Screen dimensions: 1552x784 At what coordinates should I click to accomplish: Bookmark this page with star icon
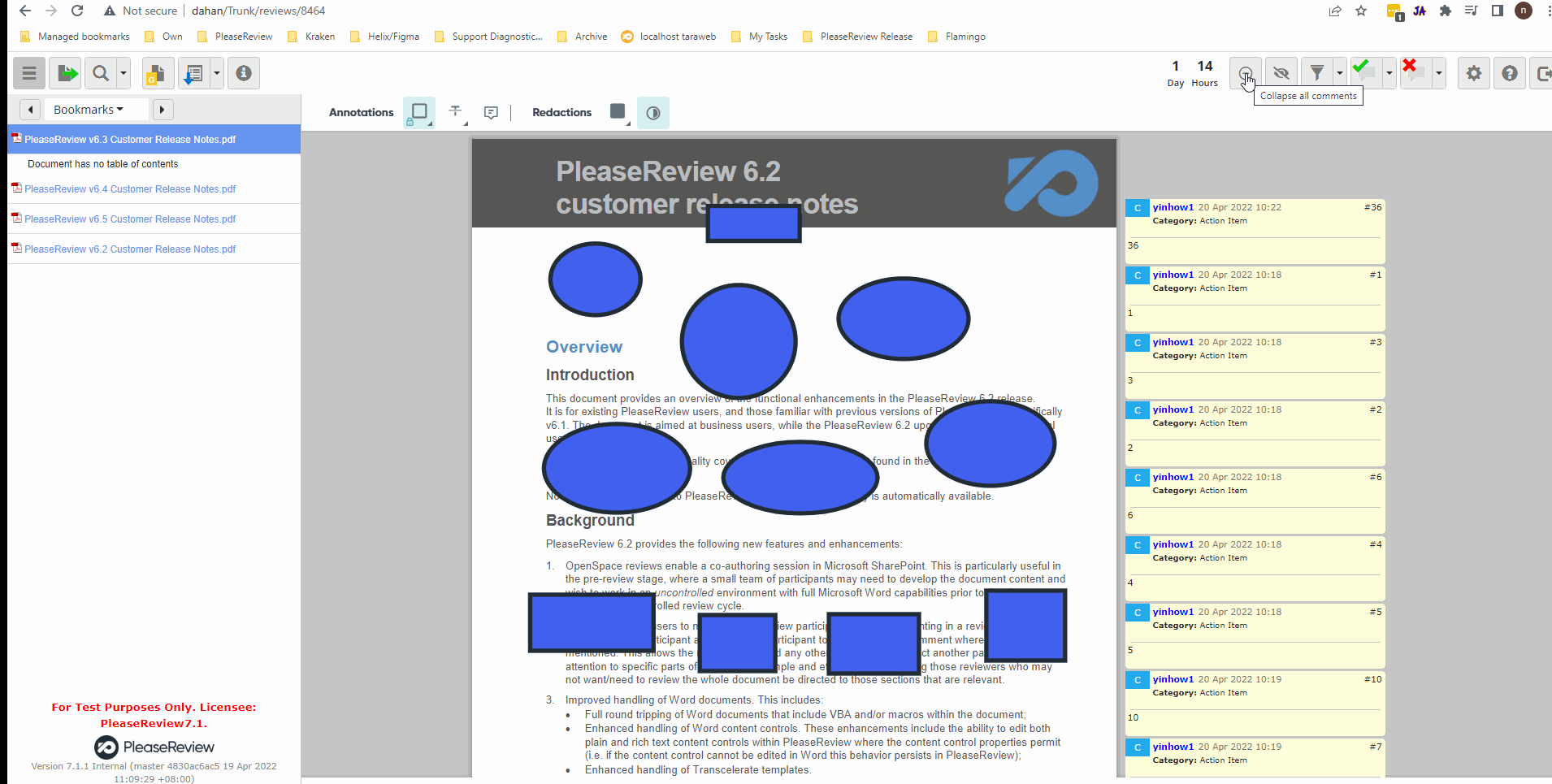tap(1361, 11)
